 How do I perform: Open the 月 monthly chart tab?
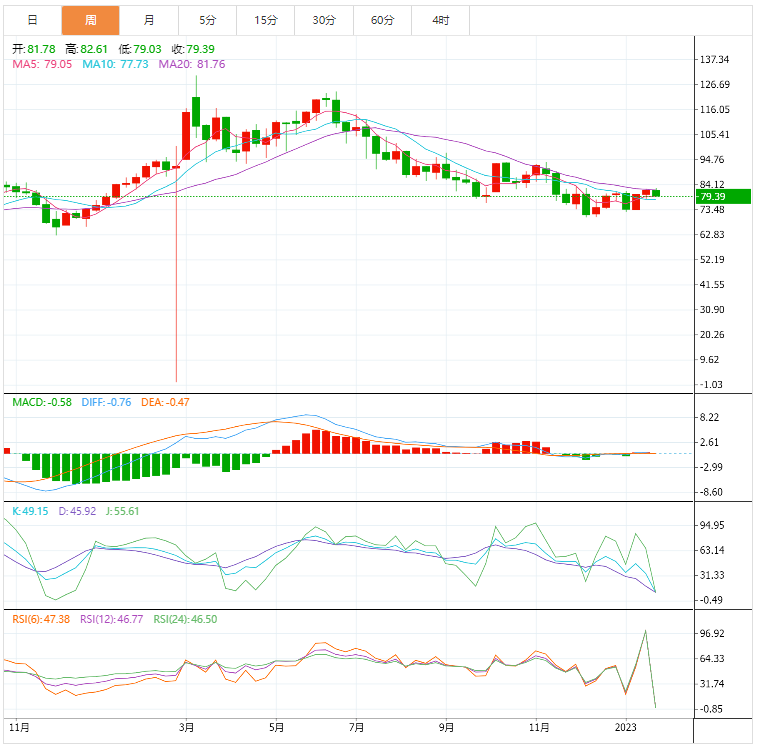148,20
